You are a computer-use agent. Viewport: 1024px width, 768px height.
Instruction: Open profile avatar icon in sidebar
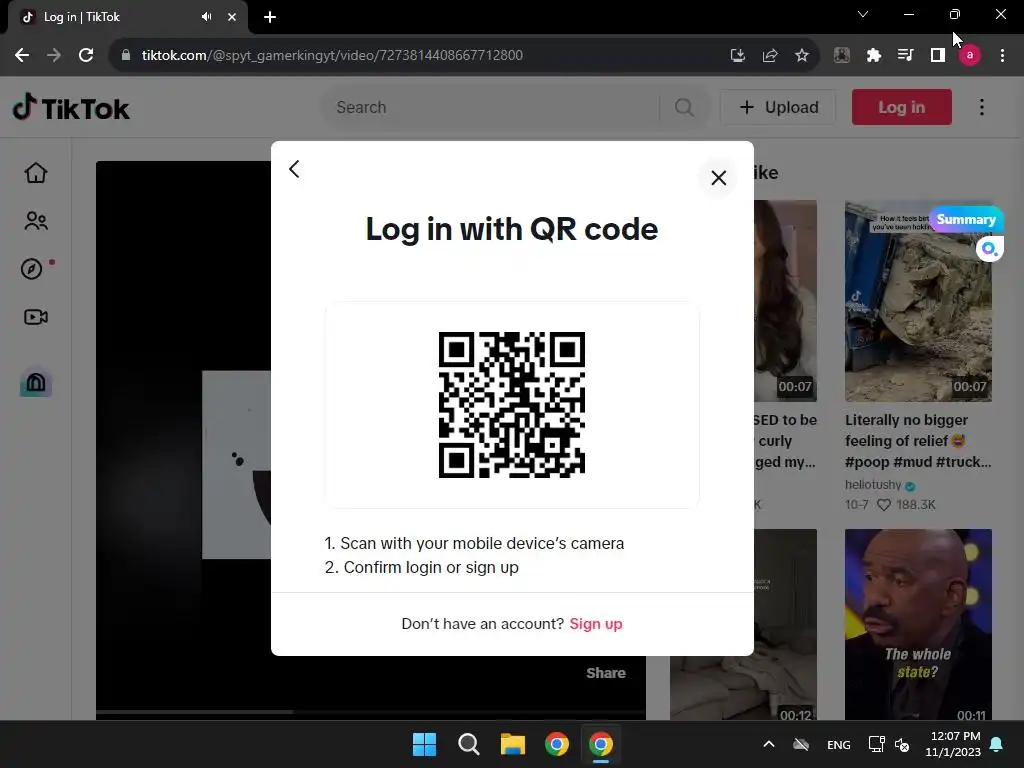coord(36,382)
